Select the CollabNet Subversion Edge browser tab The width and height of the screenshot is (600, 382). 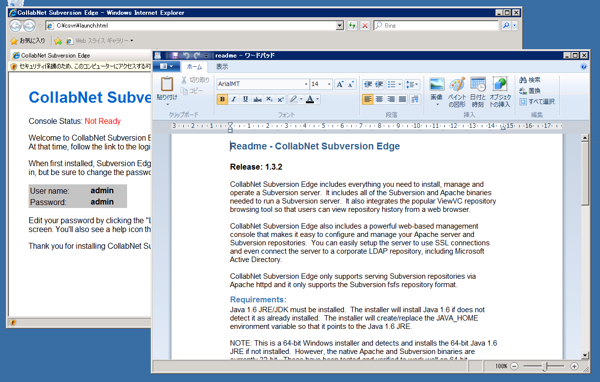(x=80, y=56)
